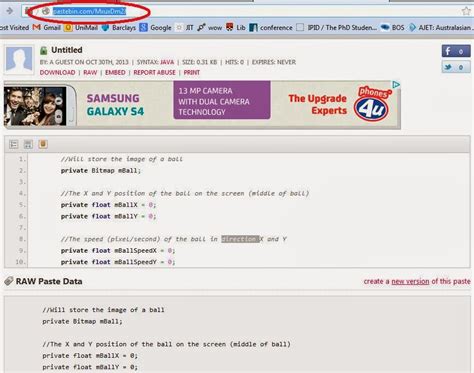The height and width of the screenshot is (373, 474).
Task: Open the Google bookmark
Action: 156,28
